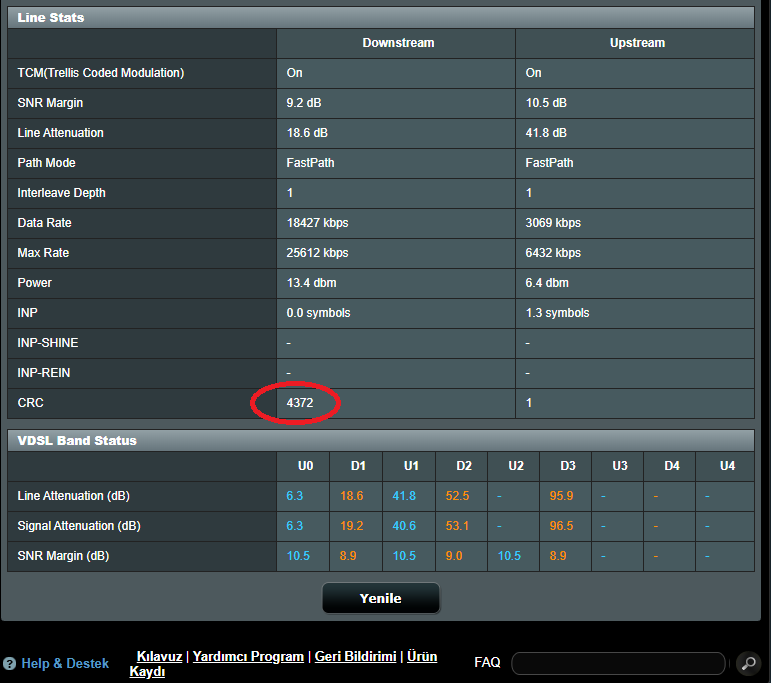Select Upstream TCM On value
The height and width of the screenshot is (683, 771).
[x=534, y=73]
